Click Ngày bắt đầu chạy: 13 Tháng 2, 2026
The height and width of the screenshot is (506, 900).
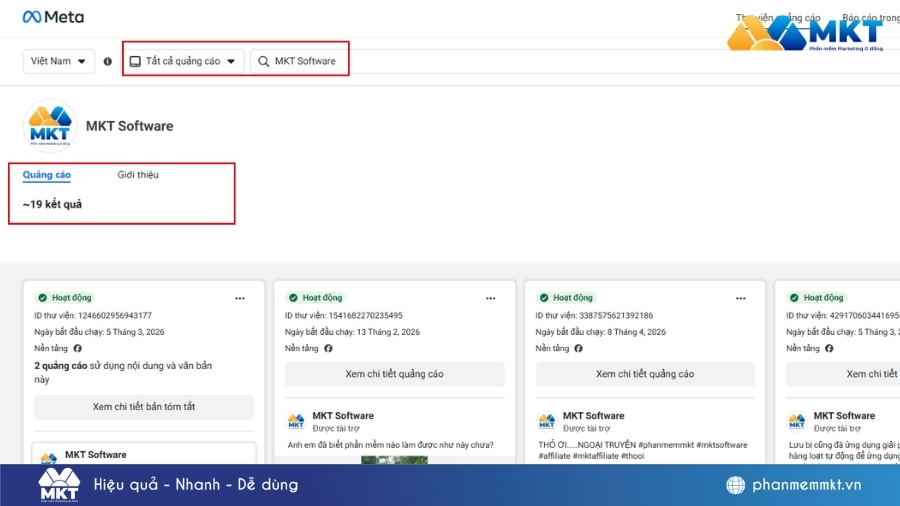(352, 332)
